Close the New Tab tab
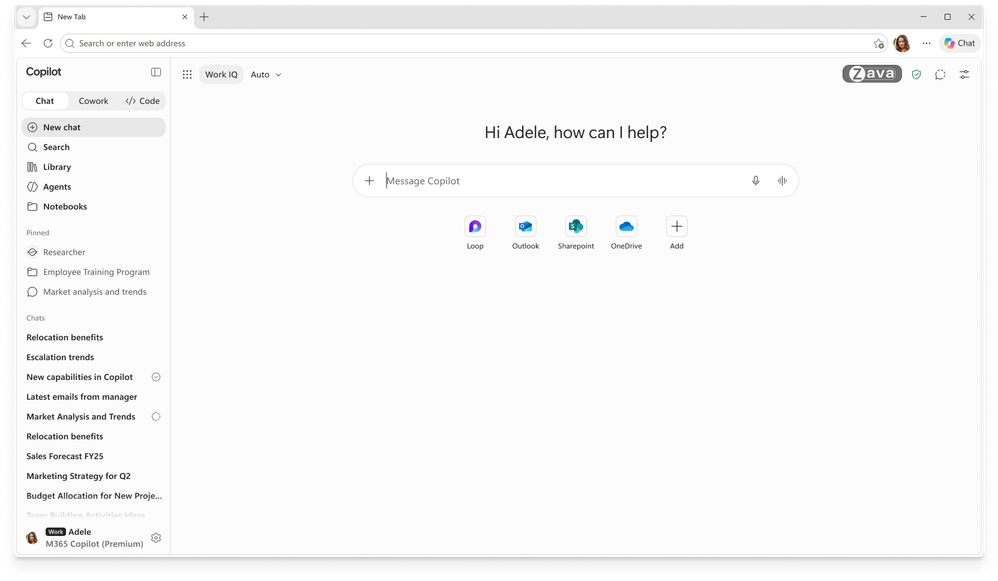This screenshot has width=998, height=581. point(185,17)
